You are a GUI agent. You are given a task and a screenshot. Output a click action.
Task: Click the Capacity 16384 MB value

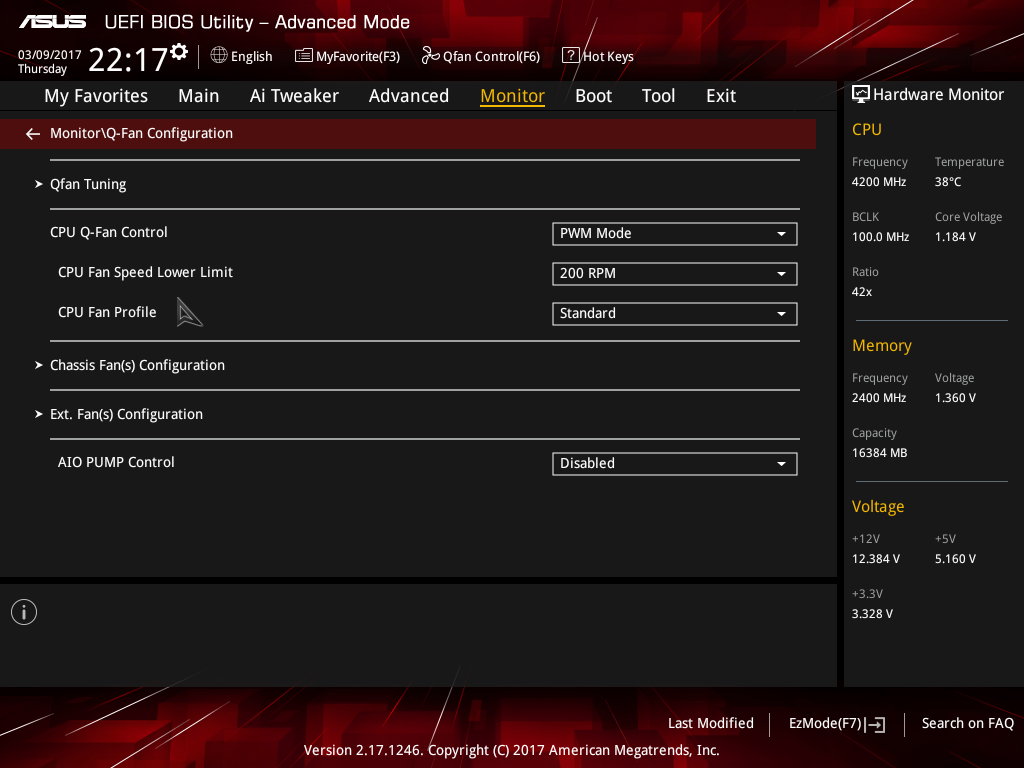[879, 453]
